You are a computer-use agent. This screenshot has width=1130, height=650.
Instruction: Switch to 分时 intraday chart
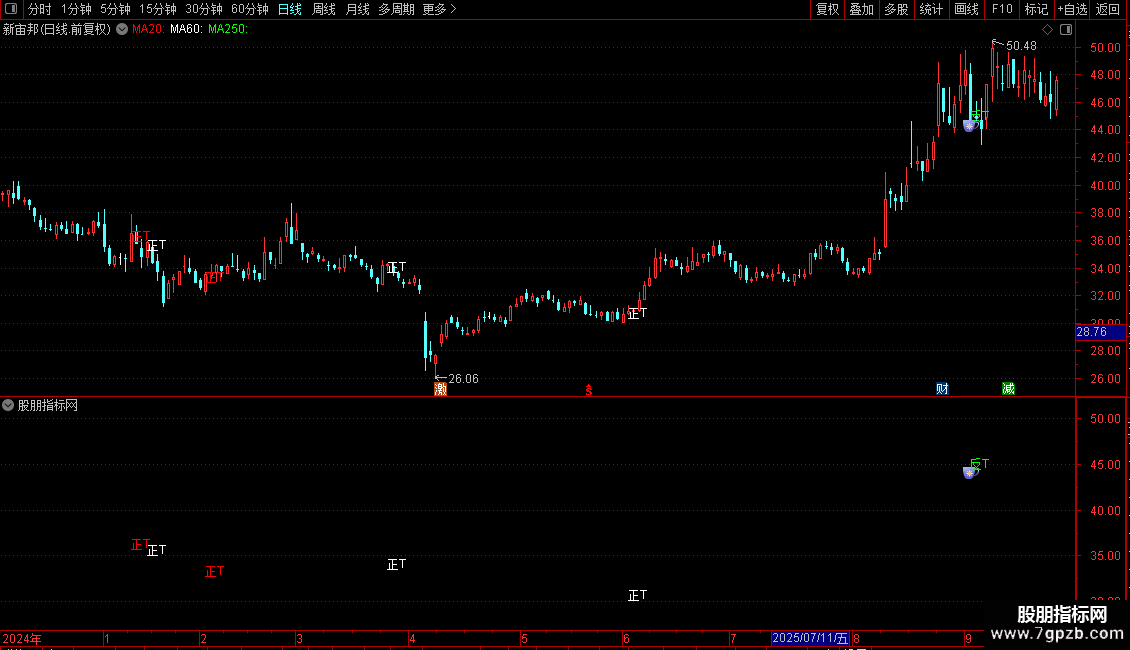pyautogui.click(x=40, y=9)
